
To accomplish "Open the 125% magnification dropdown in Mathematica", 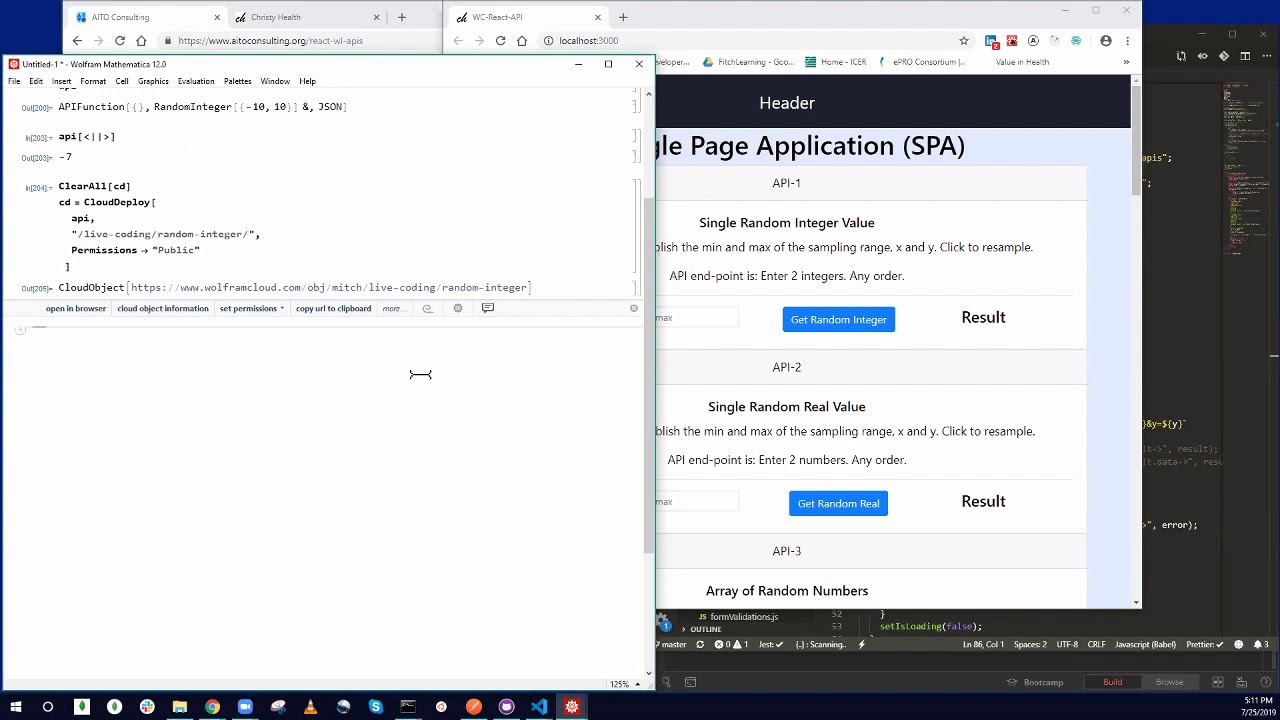I will pyautogui.click(x=623, y=684).
